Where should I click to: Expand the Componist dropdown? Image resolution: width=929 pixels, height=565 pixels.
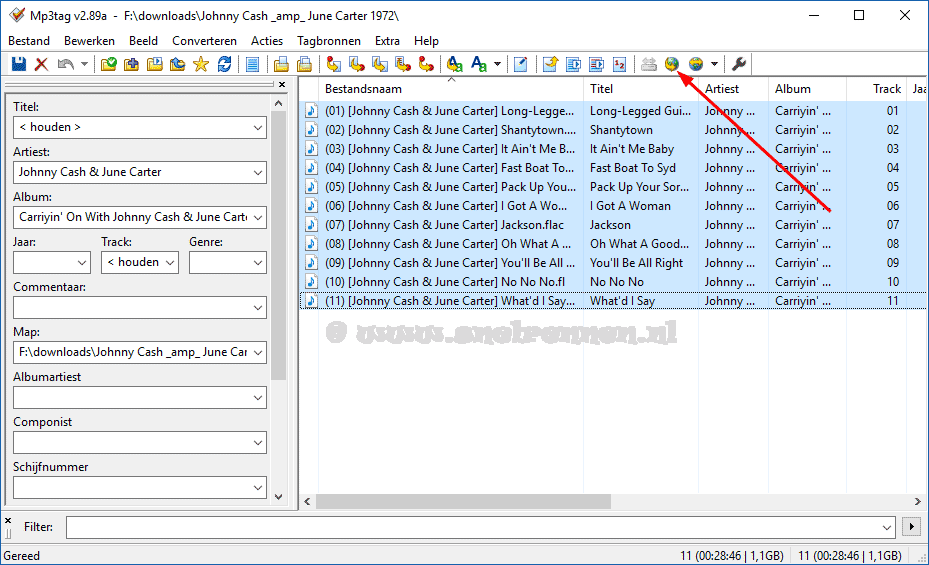258,442
